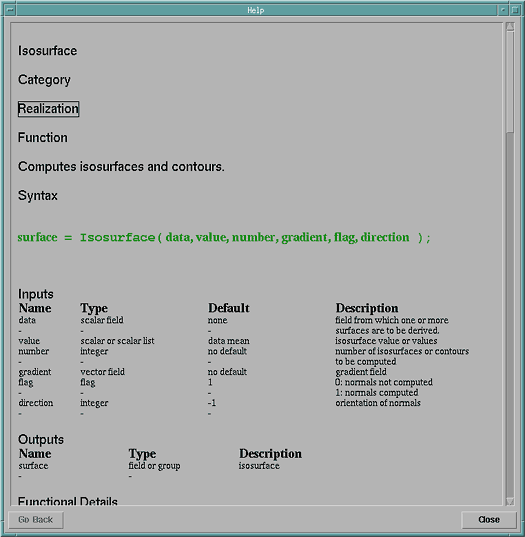Screen dimensions: 525x537
Task: Click the Syntax heading
Action: point(38,196)
